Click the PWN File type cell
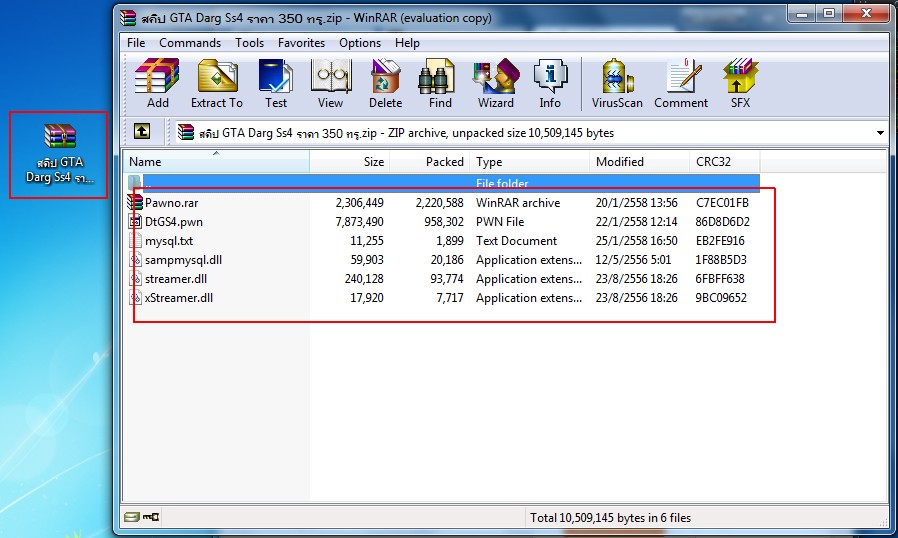898x538 pixels. point(500,222)
